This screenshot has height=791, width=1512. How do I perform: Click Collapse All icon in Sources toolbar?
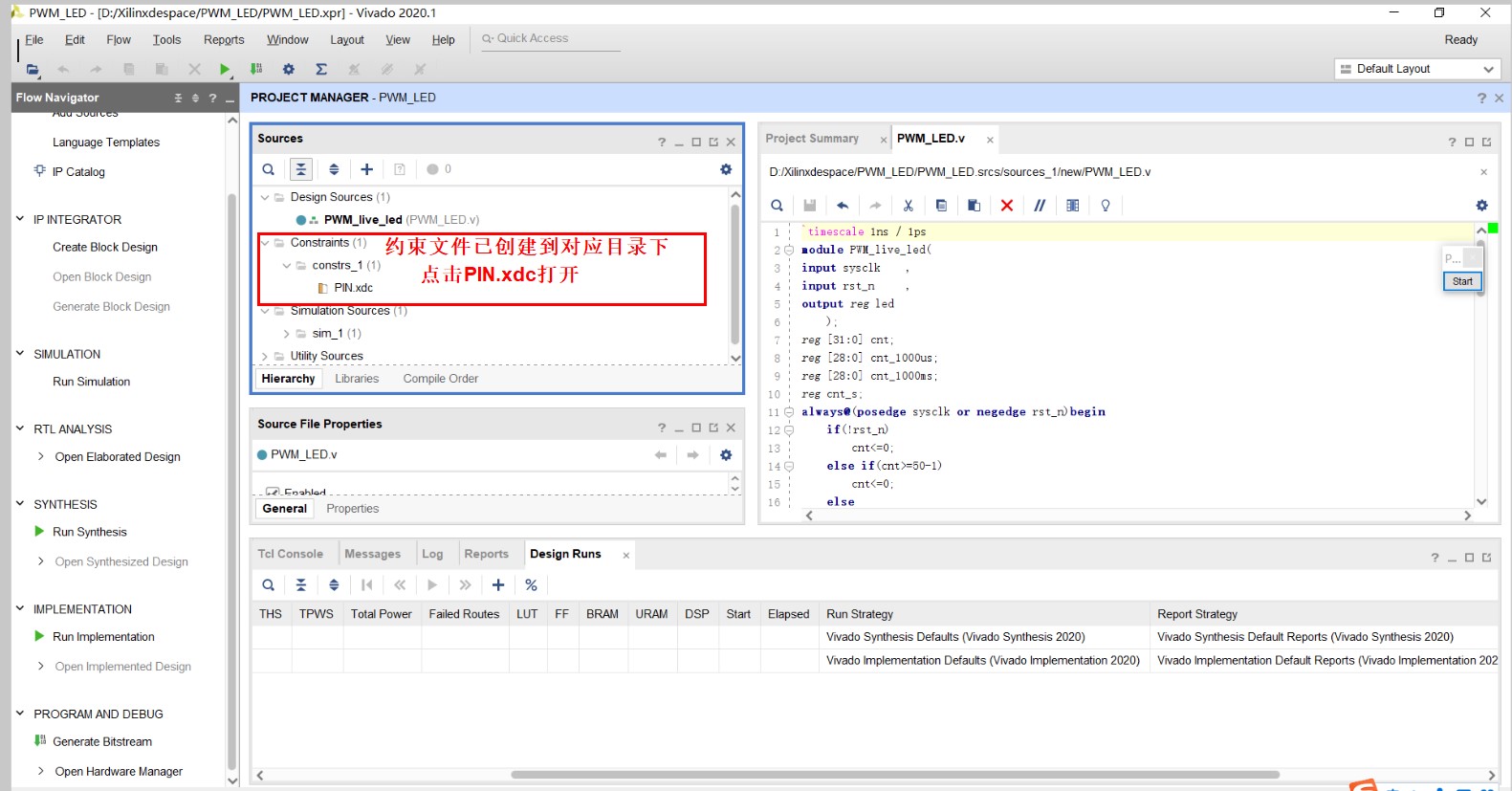tap(301, 169)
